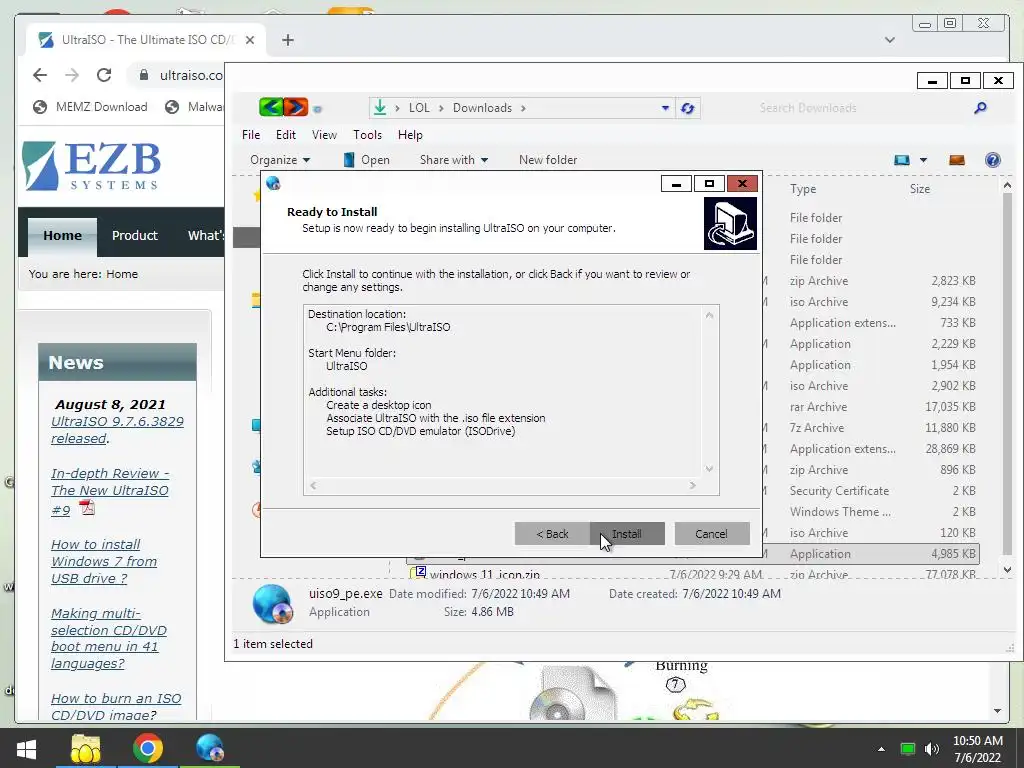Click the UltraISO setup taskbar icon

[x=210, y=749]
